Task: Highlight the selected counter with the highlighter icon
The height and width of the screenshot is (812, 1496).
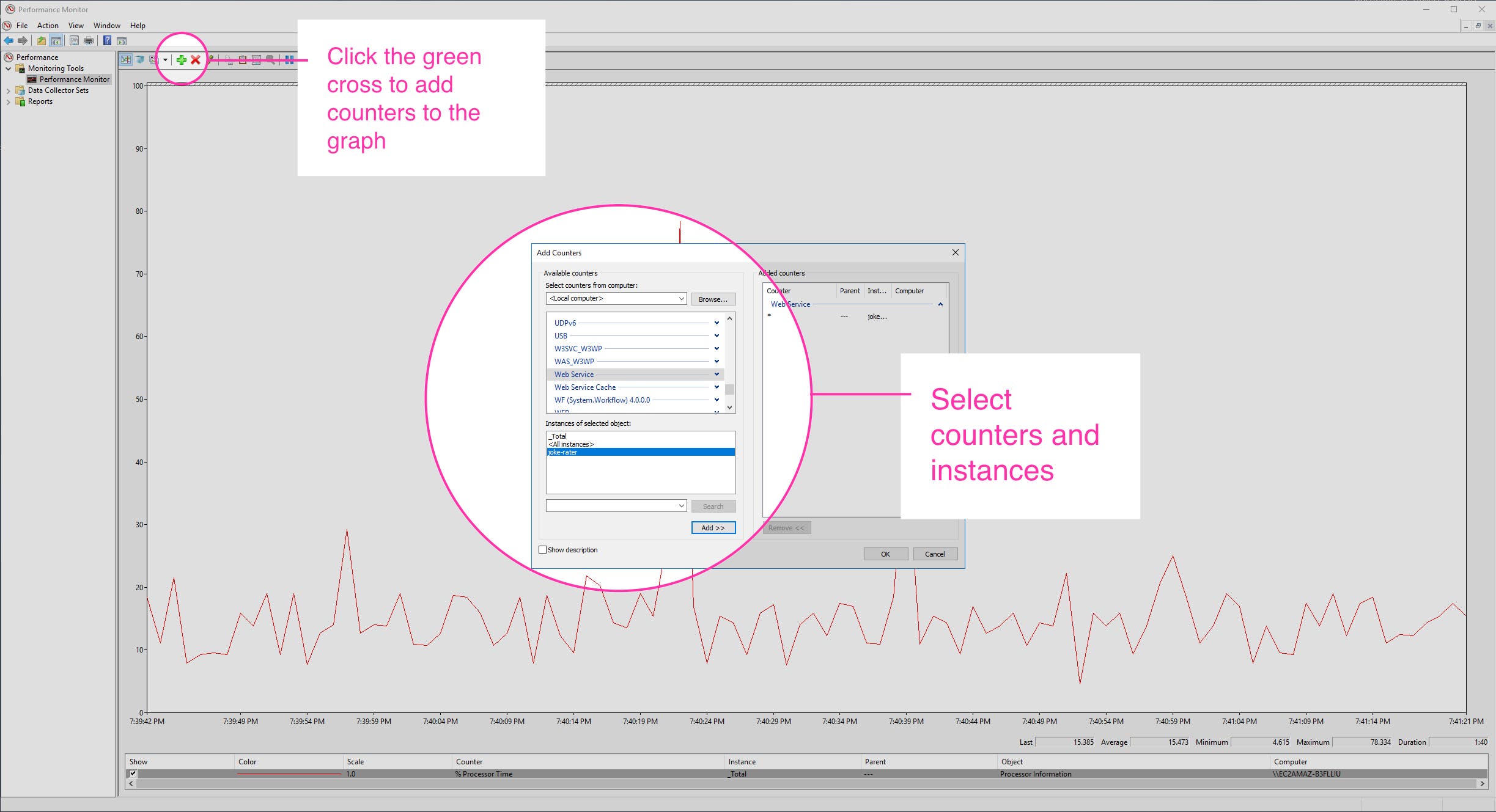Action: 211,60
